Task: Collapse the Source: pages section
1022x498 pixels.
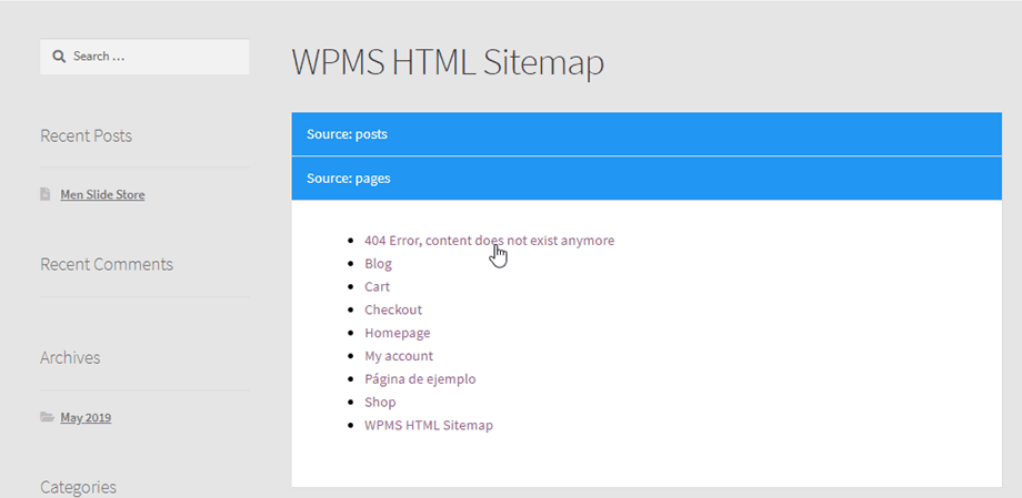Action: (645, 178)
